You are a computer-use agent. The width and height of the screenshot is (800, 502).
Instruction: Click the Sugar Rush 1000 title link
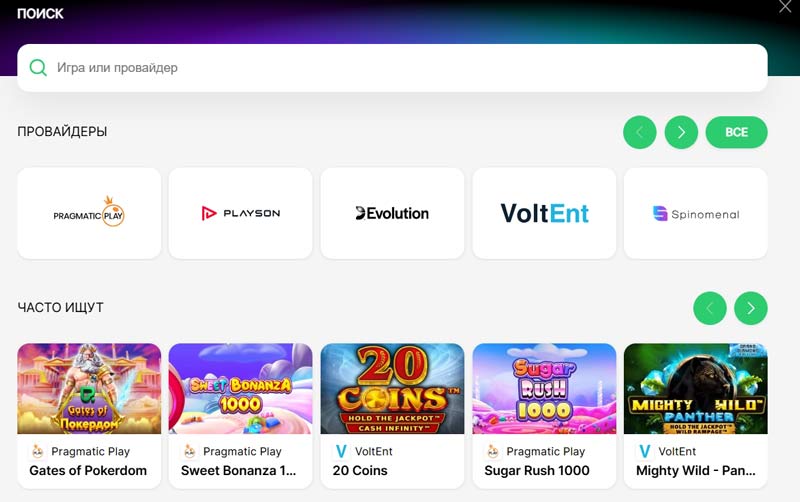537,470
